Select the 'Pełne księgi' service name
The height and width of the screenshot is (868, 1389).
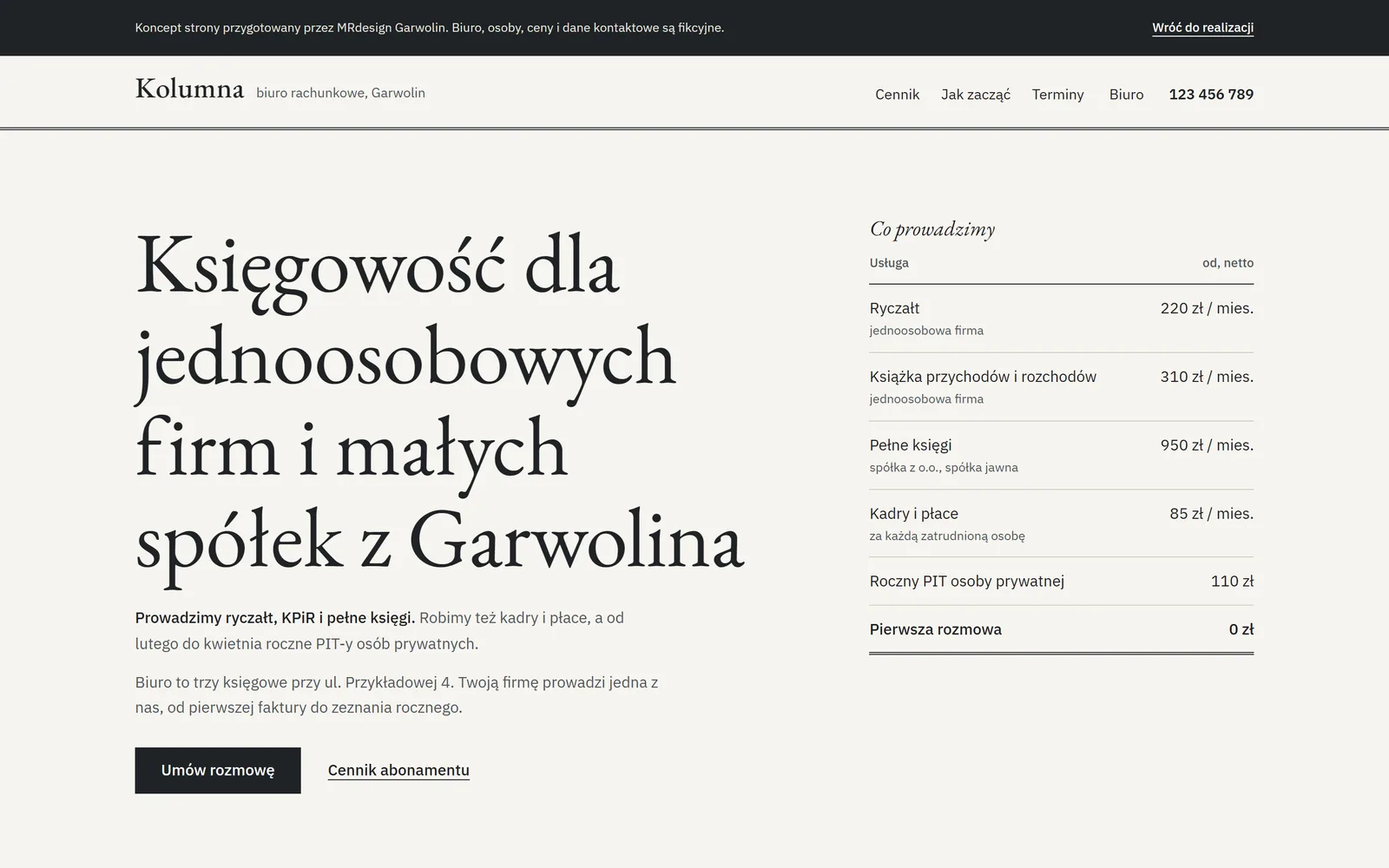(911, 445)
